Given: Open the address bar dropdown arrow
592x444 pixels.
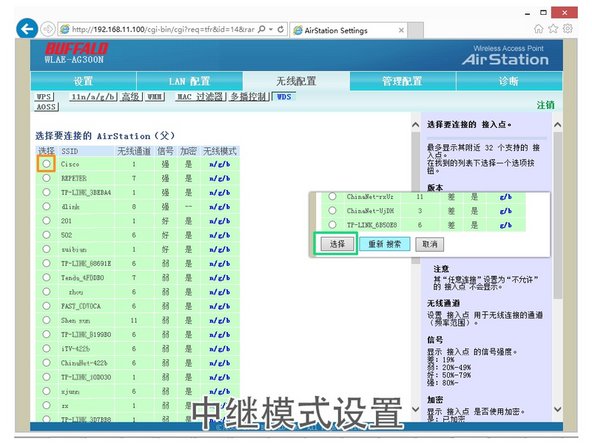Looking at the screenshot, I should [271, 29].
